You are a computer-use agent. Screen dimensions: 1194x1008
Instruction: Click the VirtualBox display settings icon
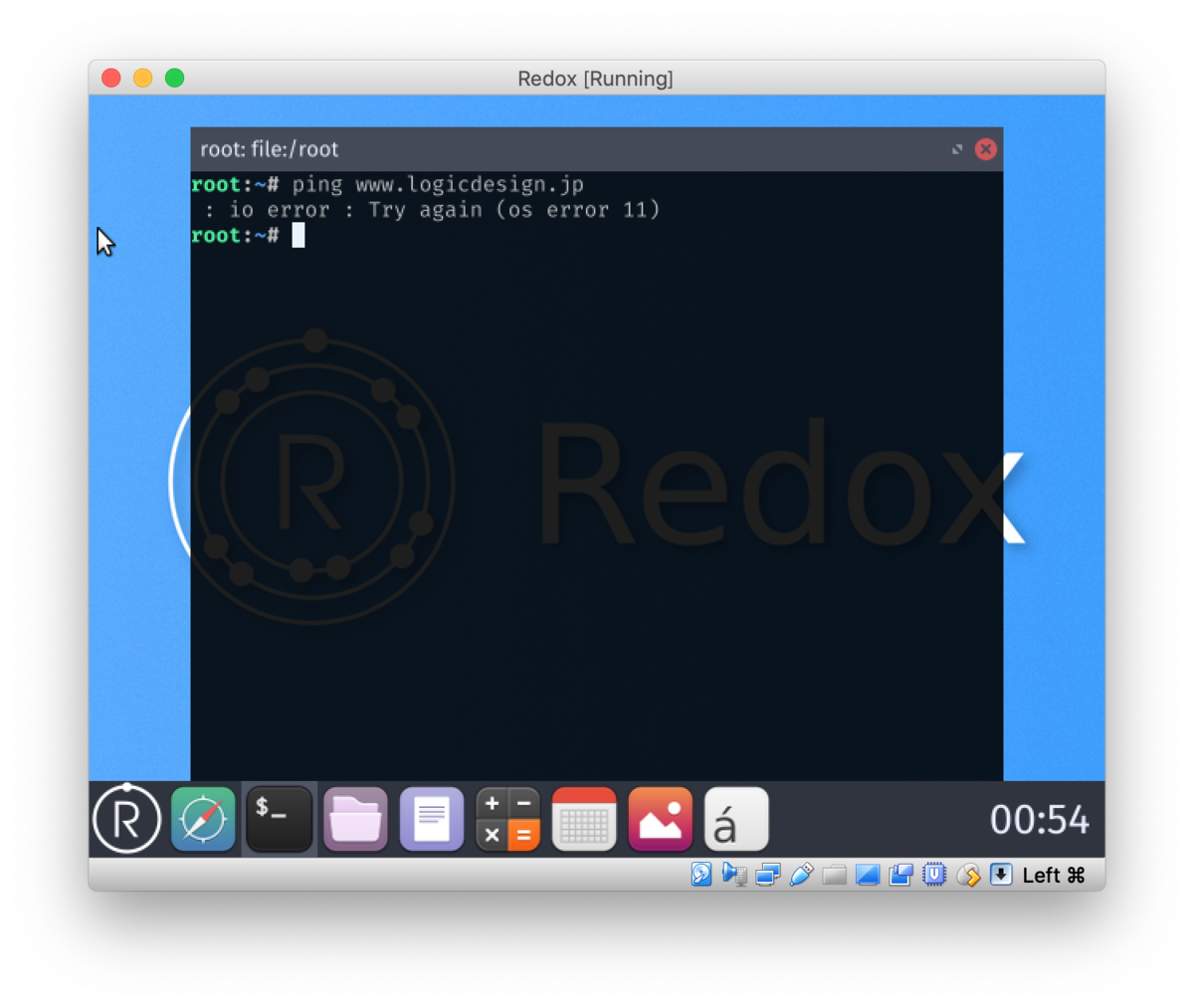click(x=868, y=875)
